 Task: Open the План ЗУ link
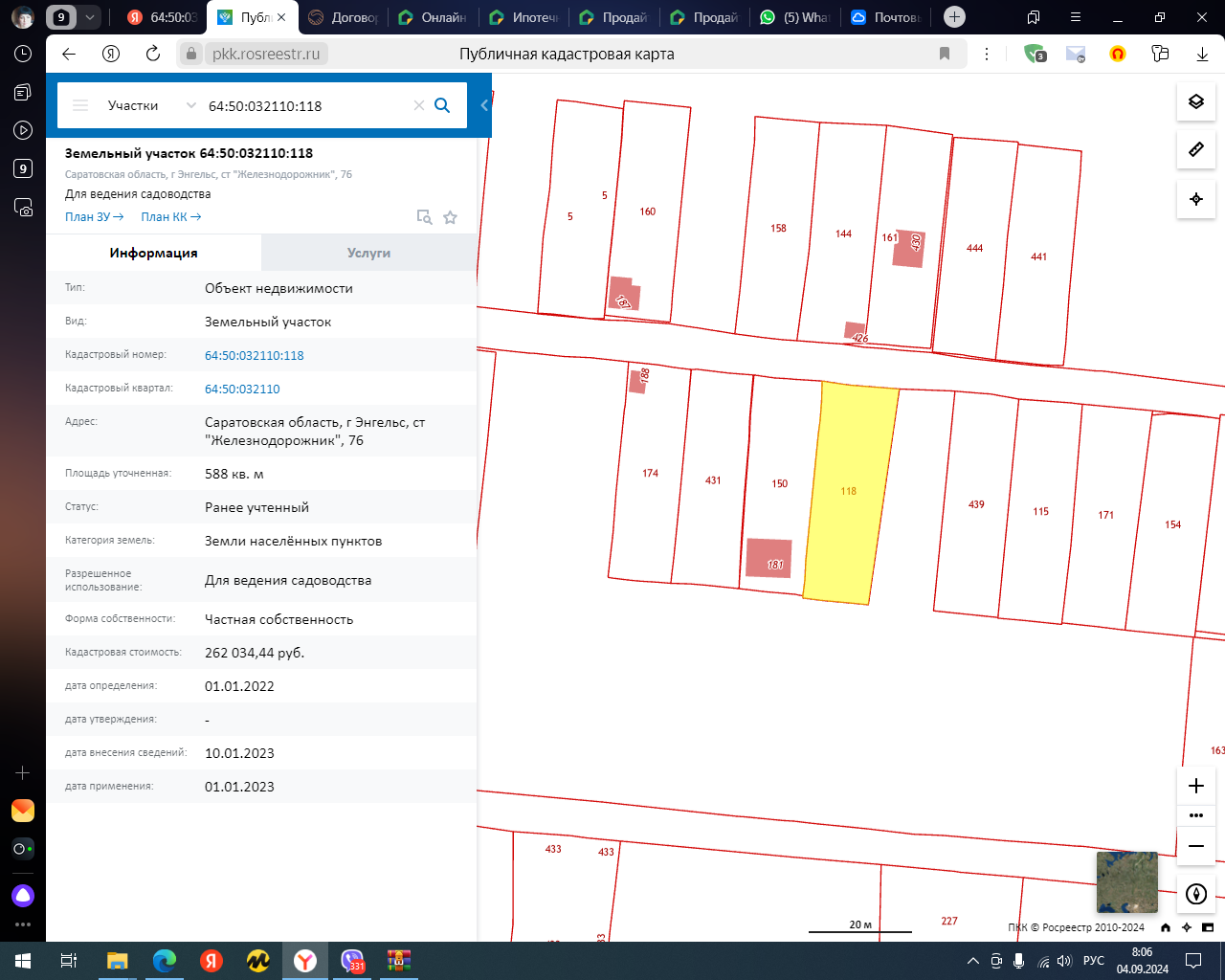(x=95, y=217)
